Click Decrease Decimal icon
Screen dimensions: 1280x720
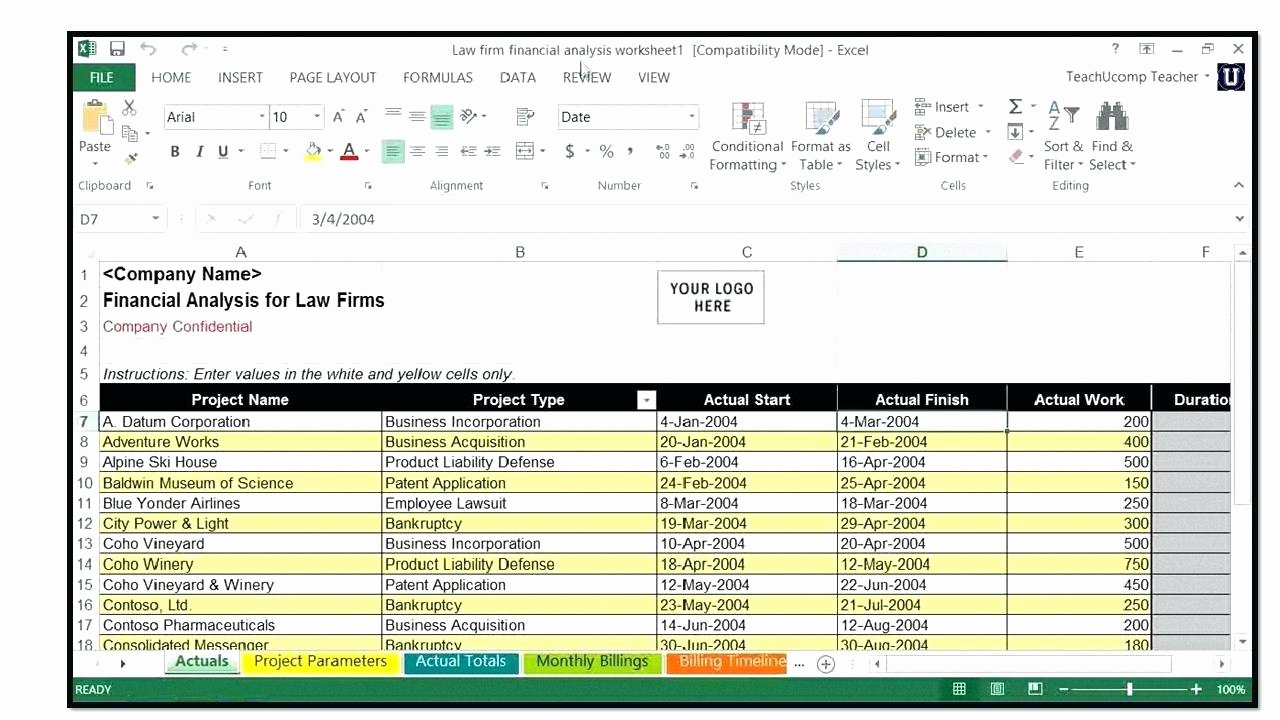click(687, 151)
